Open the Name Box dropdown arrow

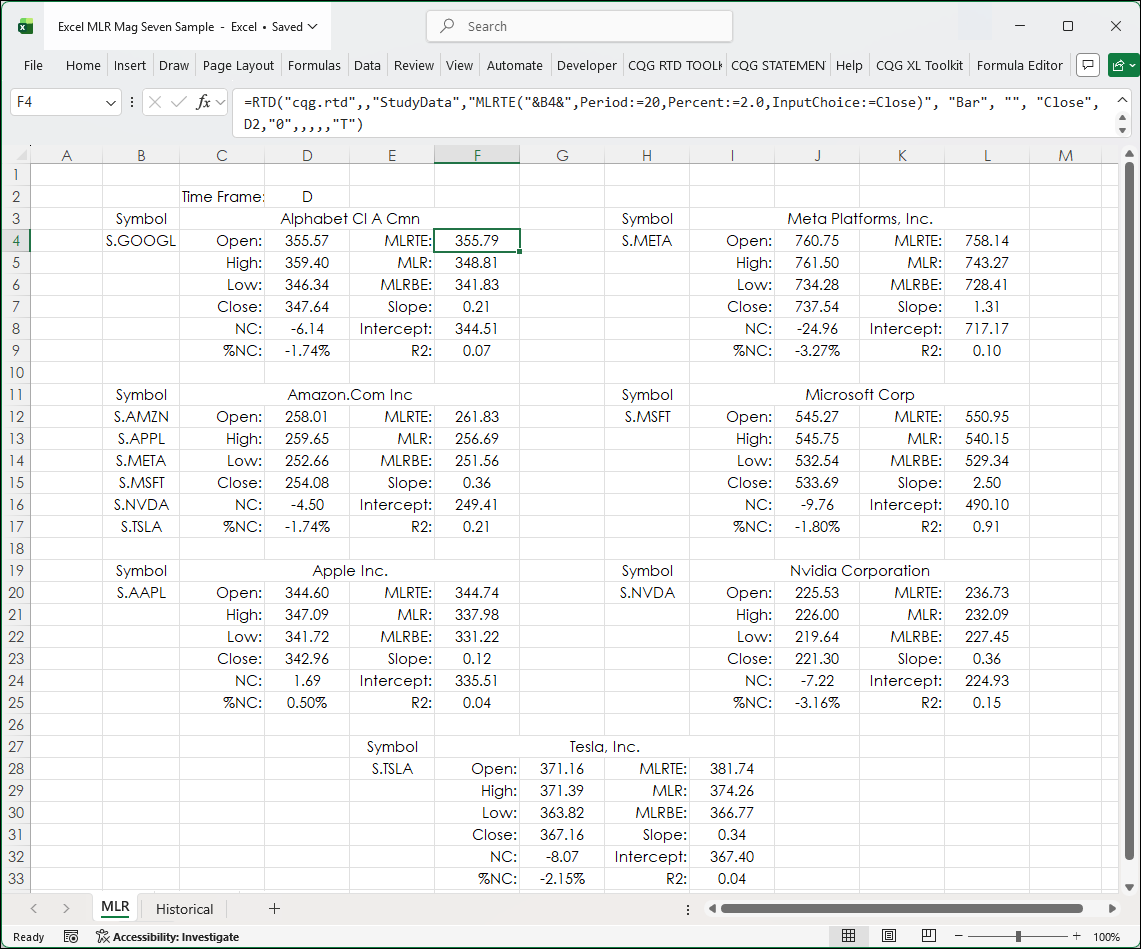pos(111,103)
